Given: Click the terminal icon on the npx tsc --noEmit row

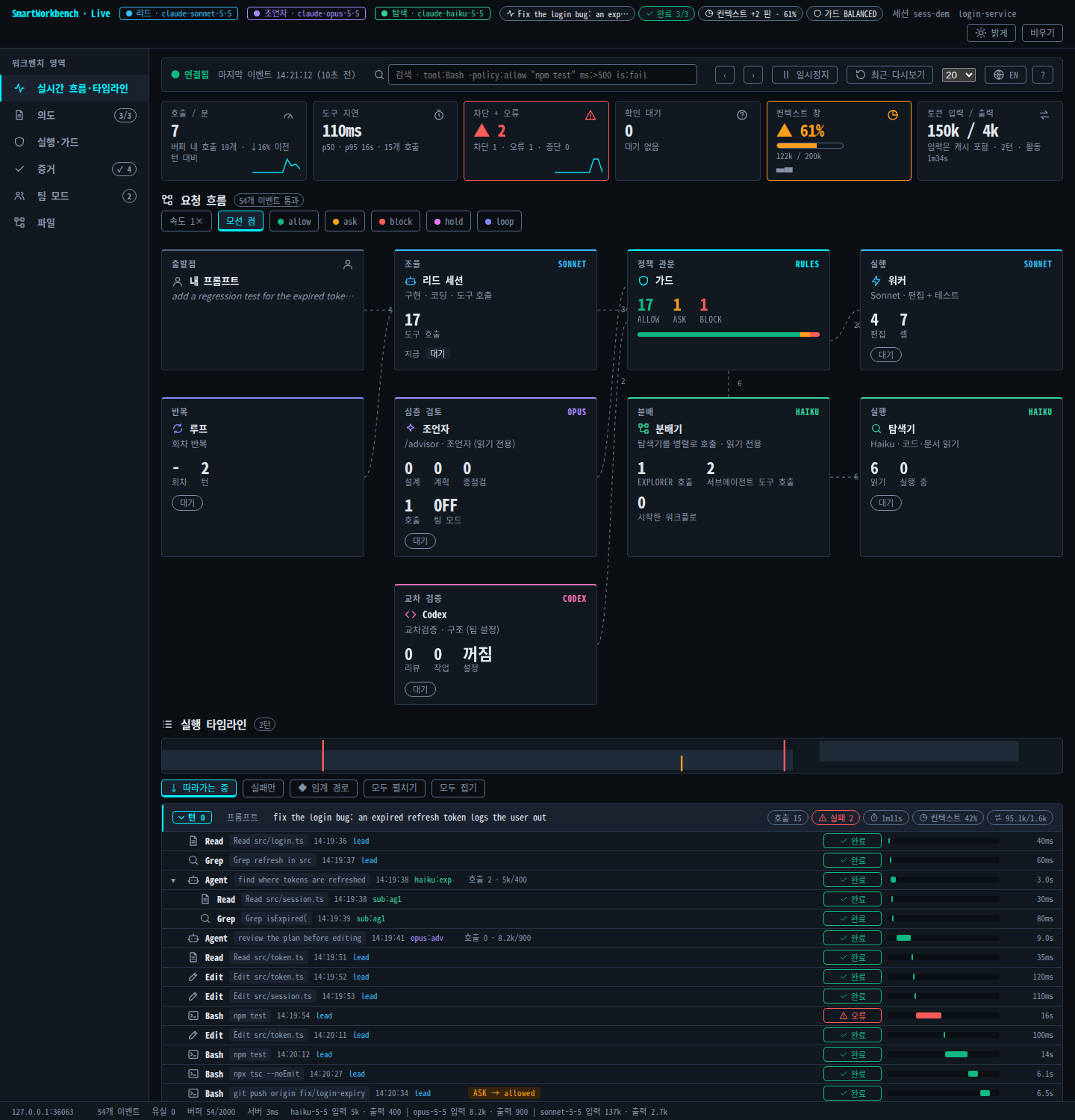Looking at the screenshot, I should coord(193,1074).
